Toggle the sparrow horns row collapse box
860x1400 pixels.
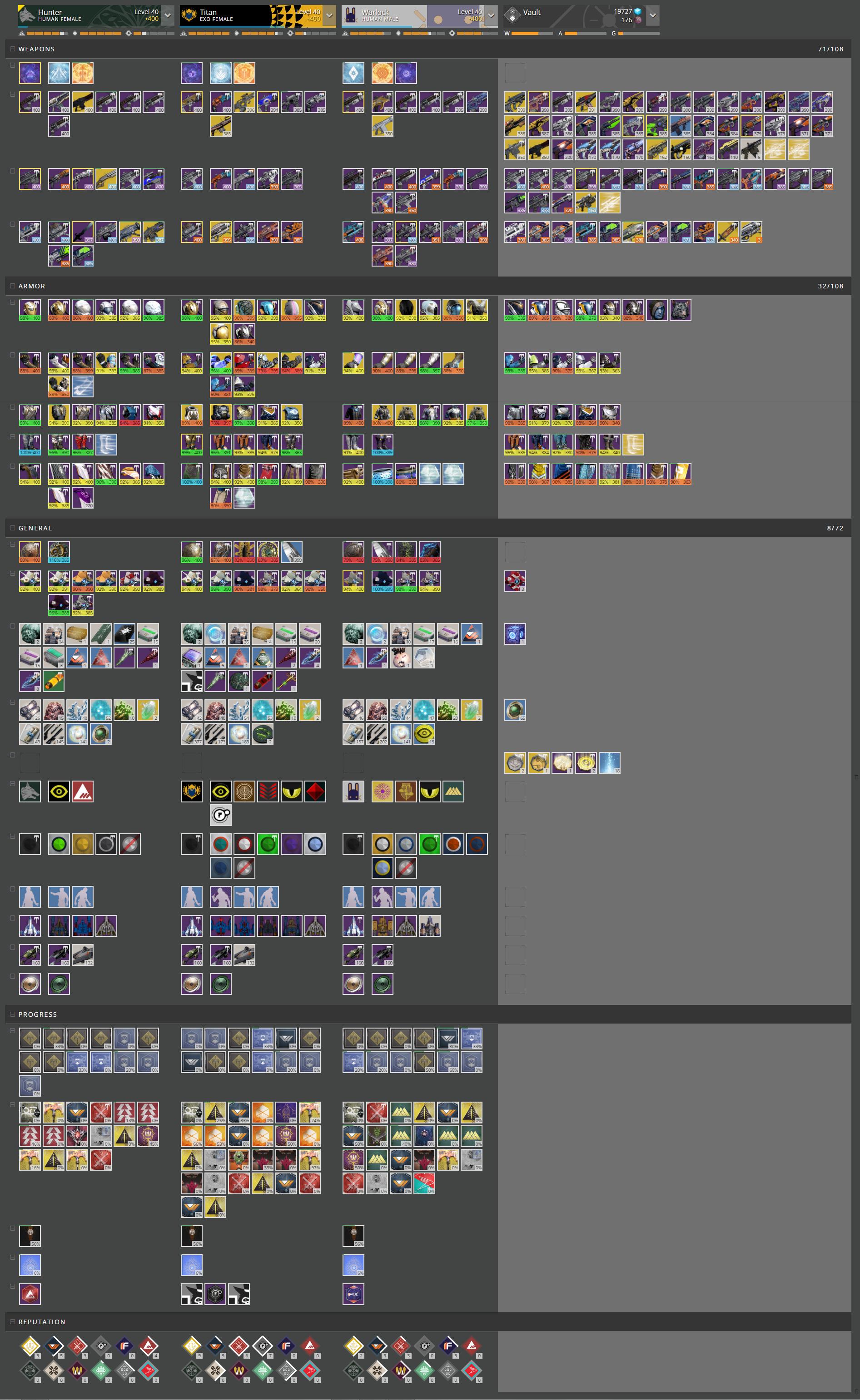[13, 976]
